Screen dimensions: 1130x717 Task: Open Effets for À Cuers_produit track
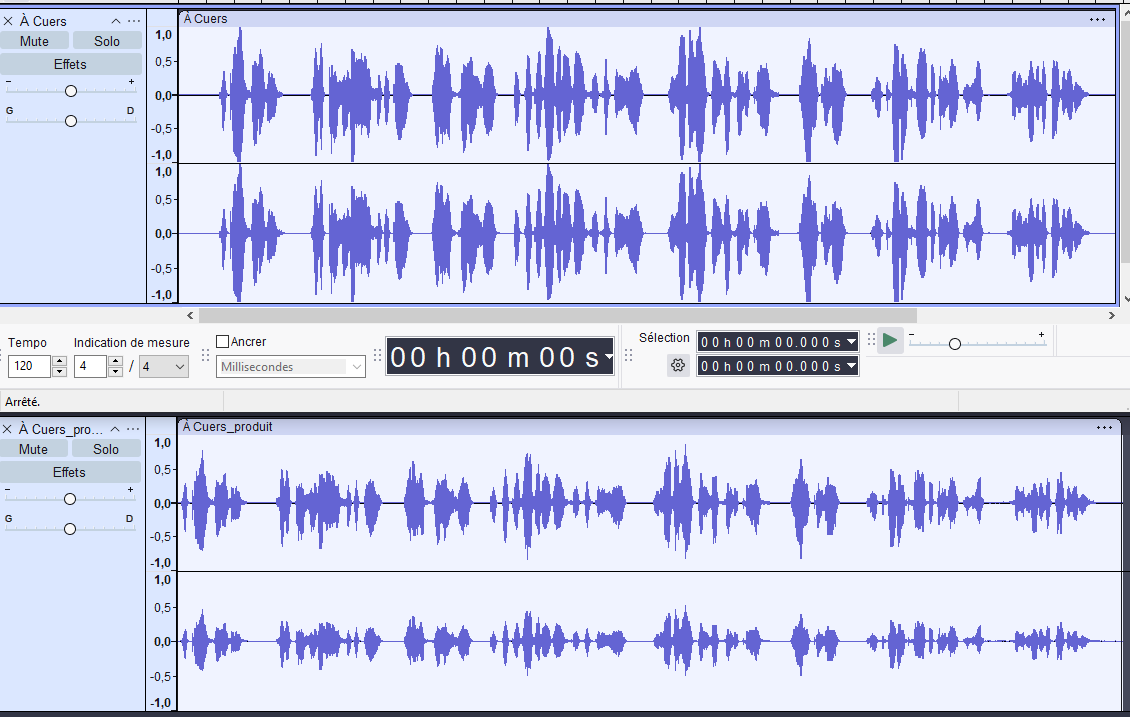(69, 472)
